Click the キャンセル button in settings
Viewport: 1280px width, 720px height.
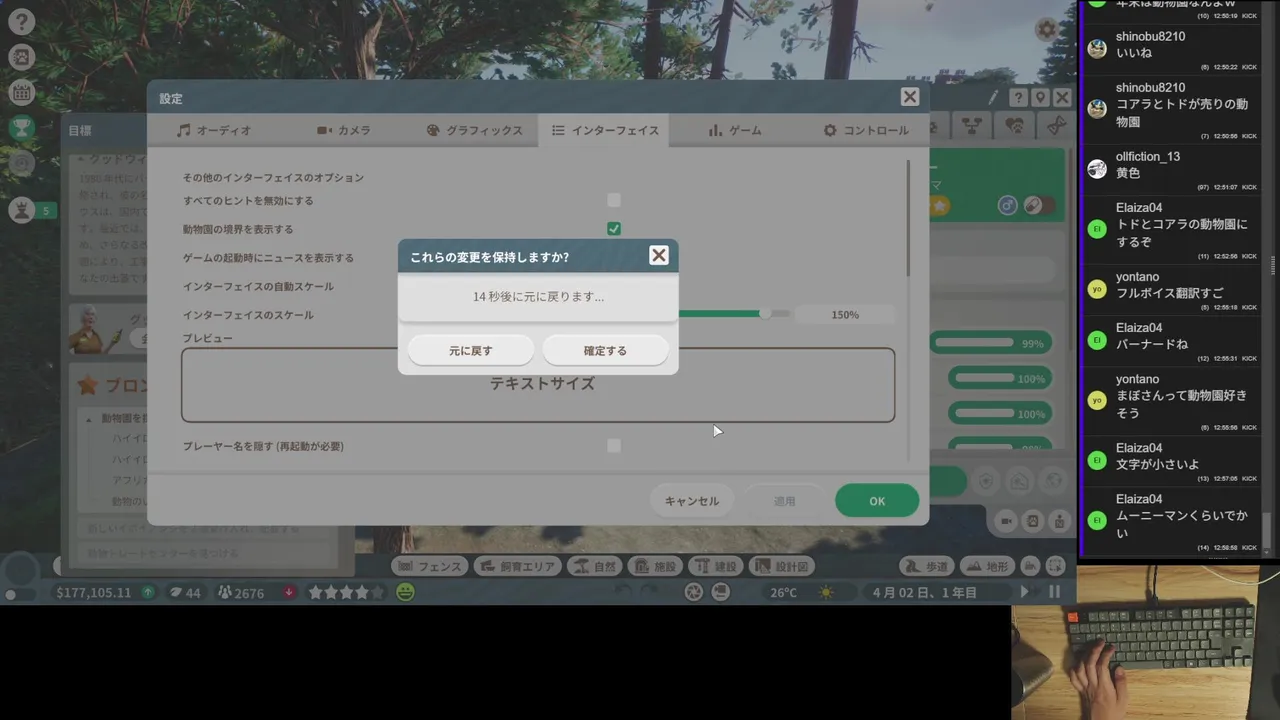[x=691, y=501]
